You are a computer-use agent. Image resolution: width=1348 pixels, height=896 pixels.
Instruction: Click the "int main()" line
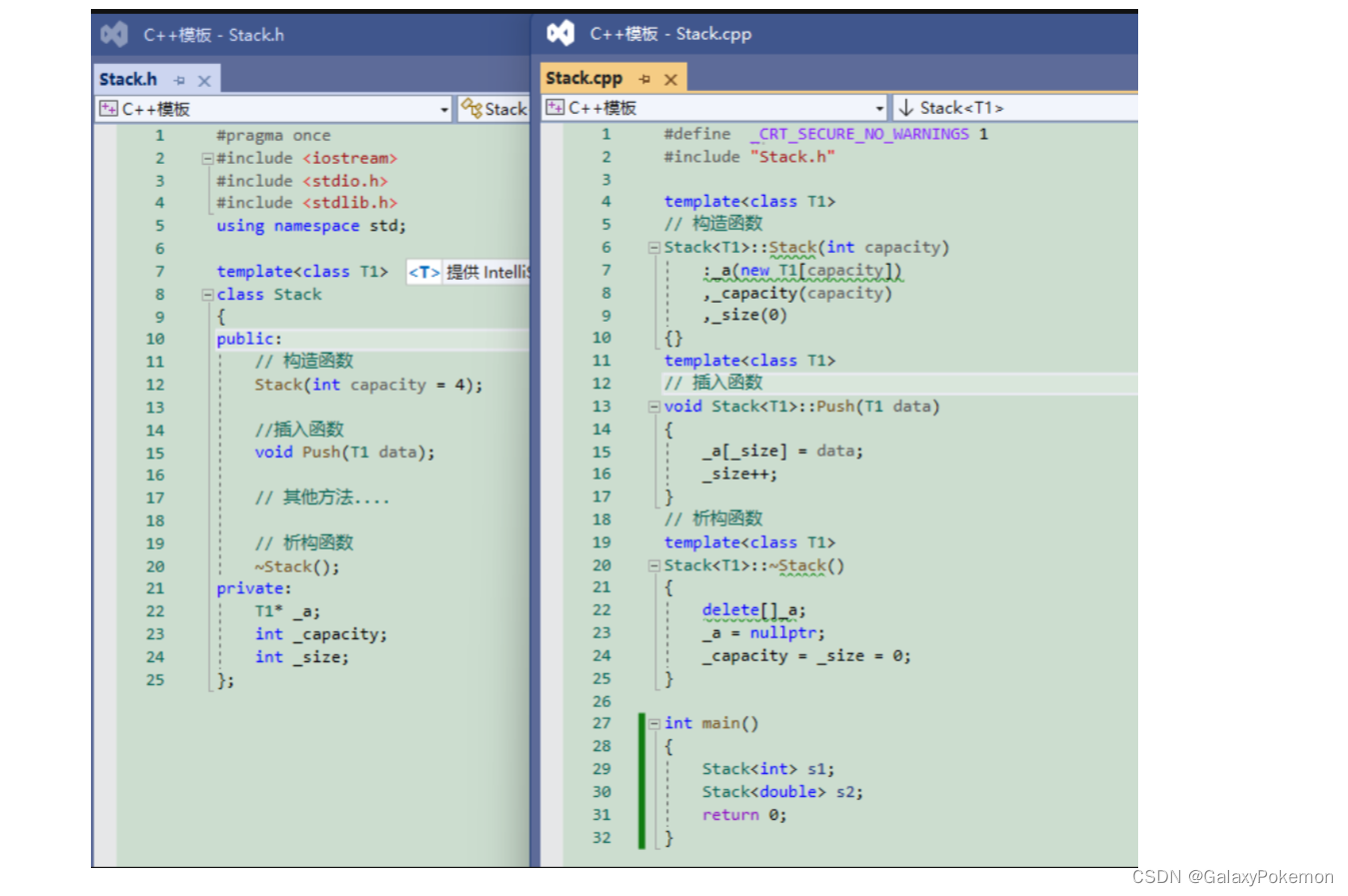[x=711, y=723]
